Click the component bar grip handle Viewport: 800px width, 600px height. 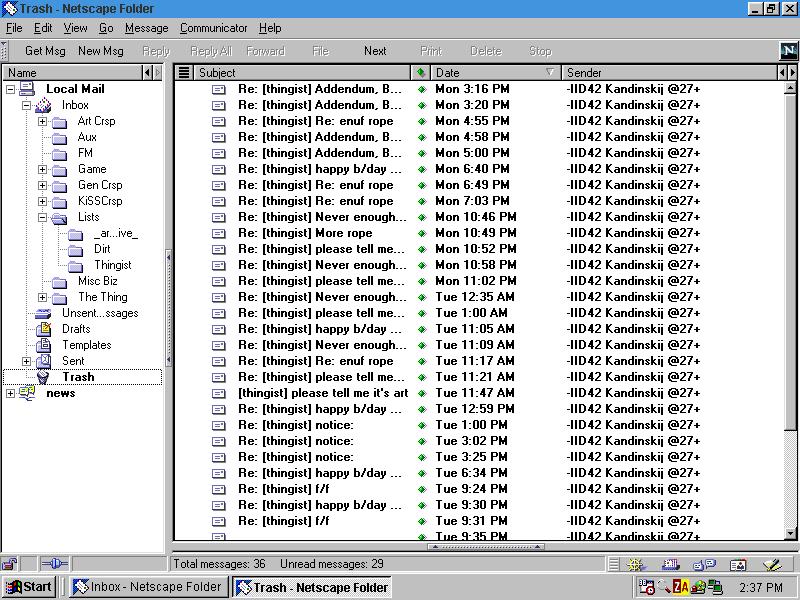(614, 564)
